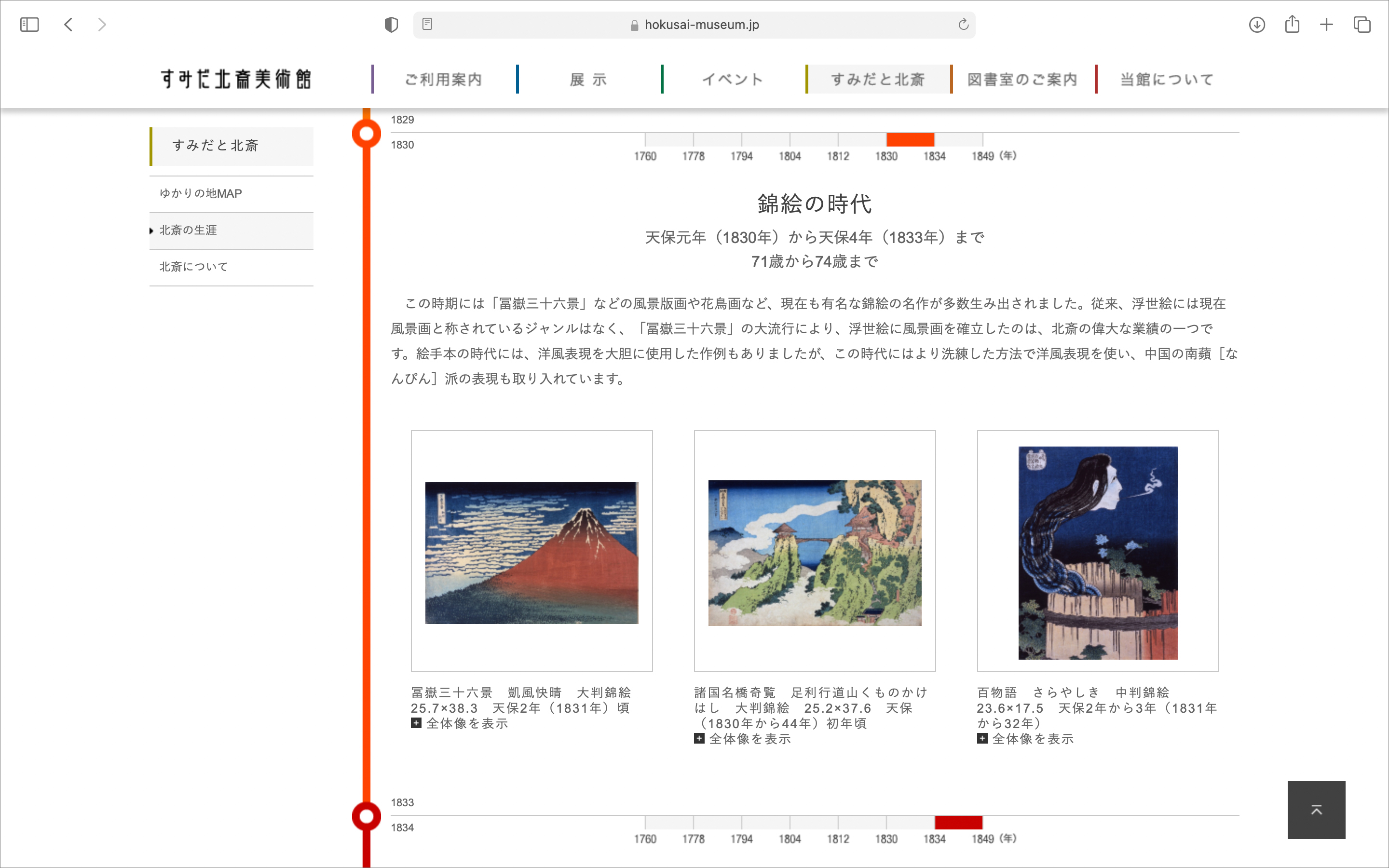Screen dimensions: 1389x868
Task: Open the 図書室のご案内 menu
Action: 1023,79
